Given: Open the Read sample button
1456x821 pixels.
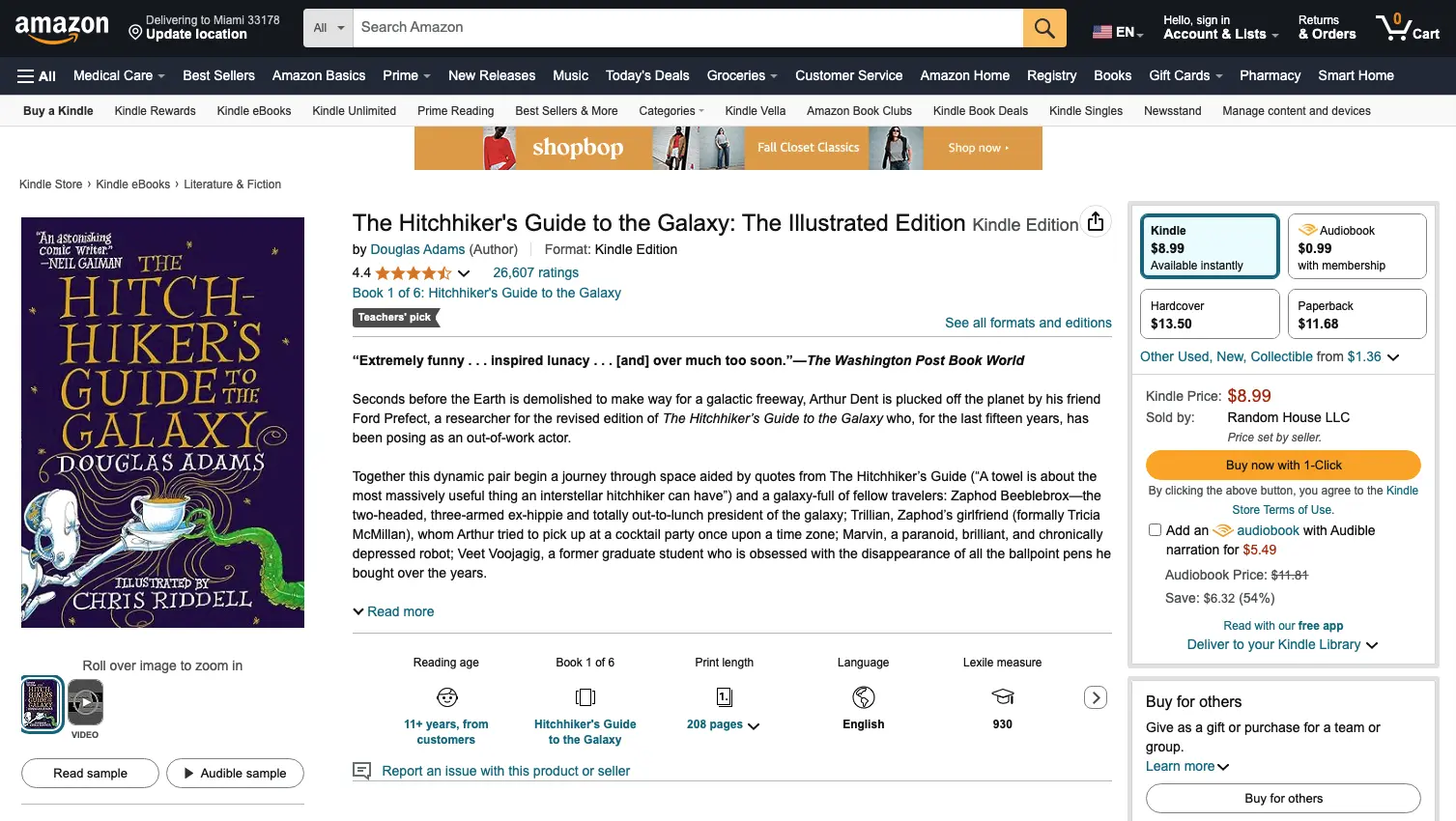Looking at the screenshot, I should click(x=89, y=773).
